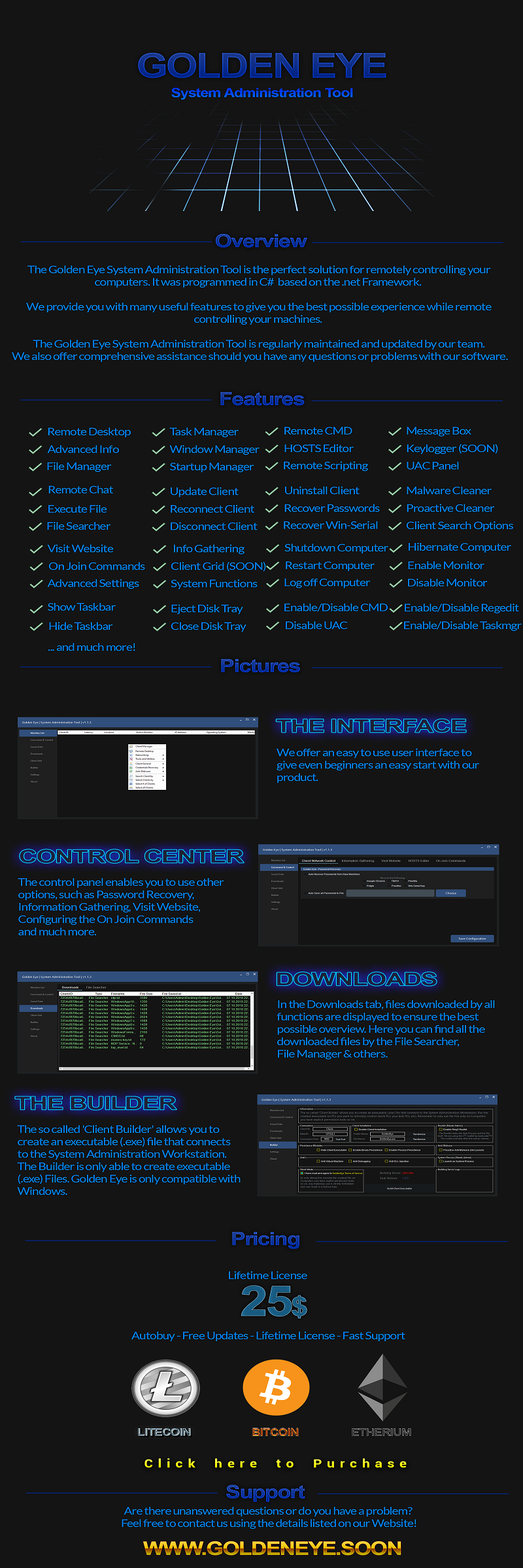Click the 'File Searcher' feature text
Screen dimensions: 523x1568
[78, 526]
